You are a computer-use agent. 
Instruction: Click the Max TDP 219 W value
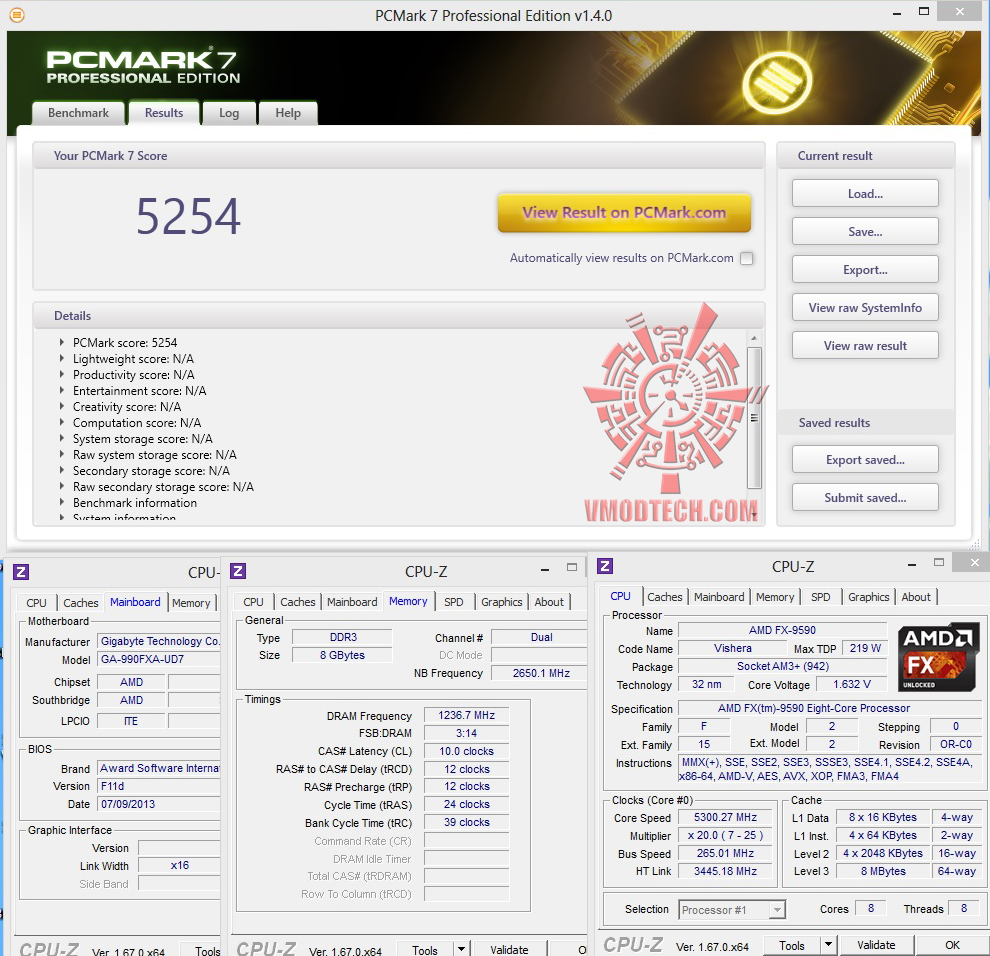pyautogui.click(x=865, y=648)
